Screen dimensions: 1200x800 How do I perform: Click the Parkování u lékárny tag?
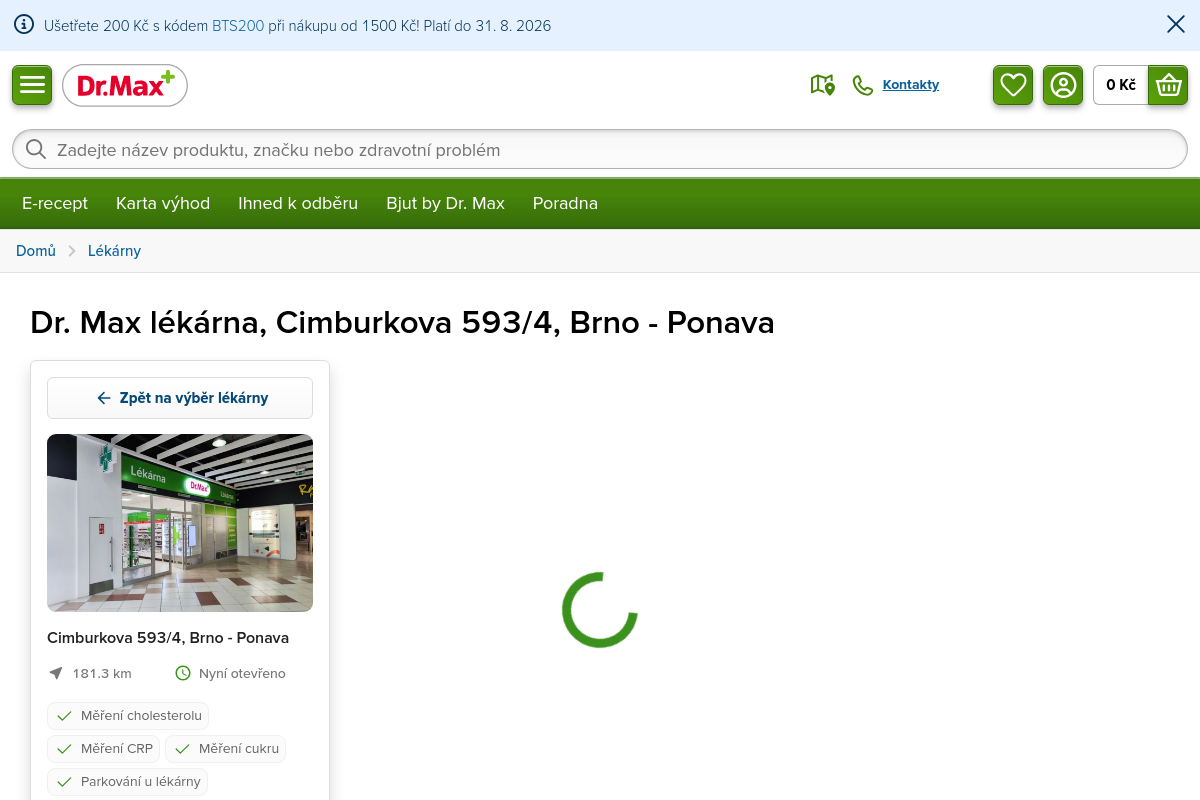click(x=128, y=782)
